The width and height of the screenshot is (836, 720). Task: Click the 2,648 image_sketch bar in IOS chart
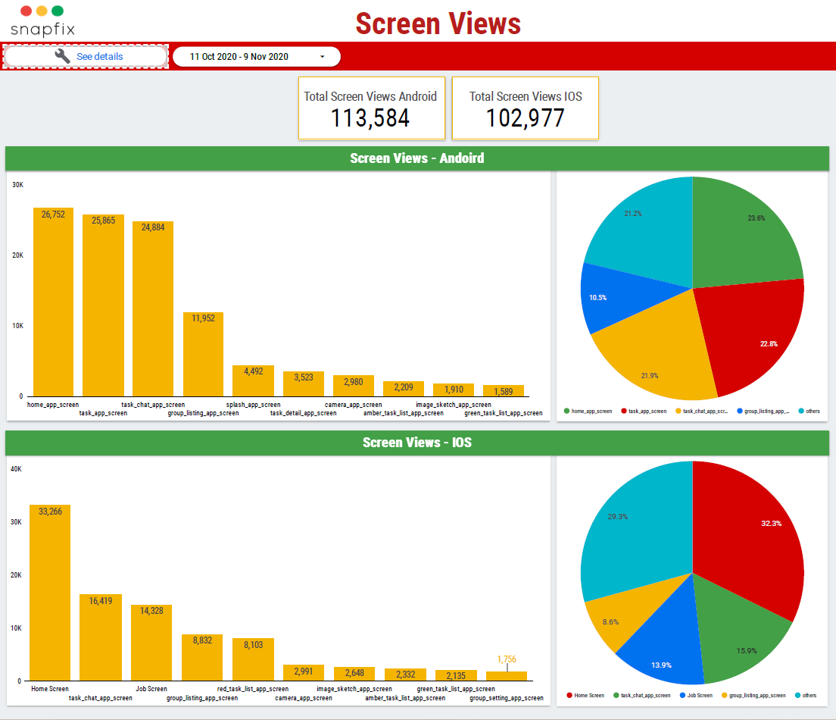pos(355,674)
